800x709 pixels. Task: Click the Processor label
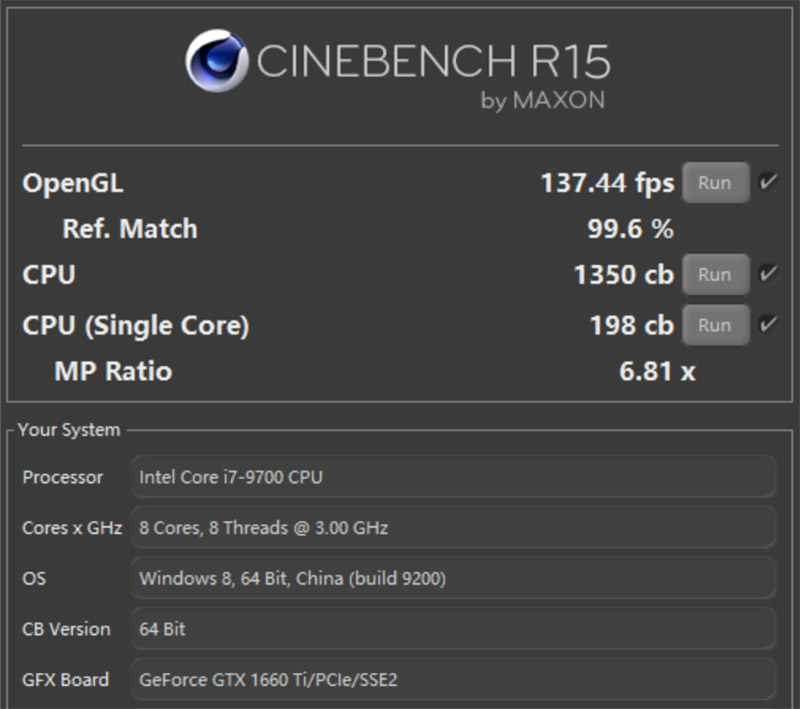(x=63, y=477)
